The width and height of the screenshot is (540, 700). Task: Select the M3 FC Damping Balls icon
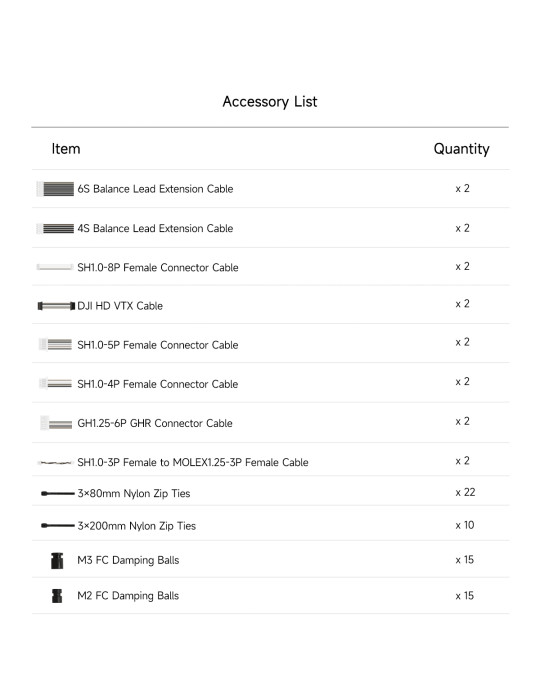tap(57, 561)
